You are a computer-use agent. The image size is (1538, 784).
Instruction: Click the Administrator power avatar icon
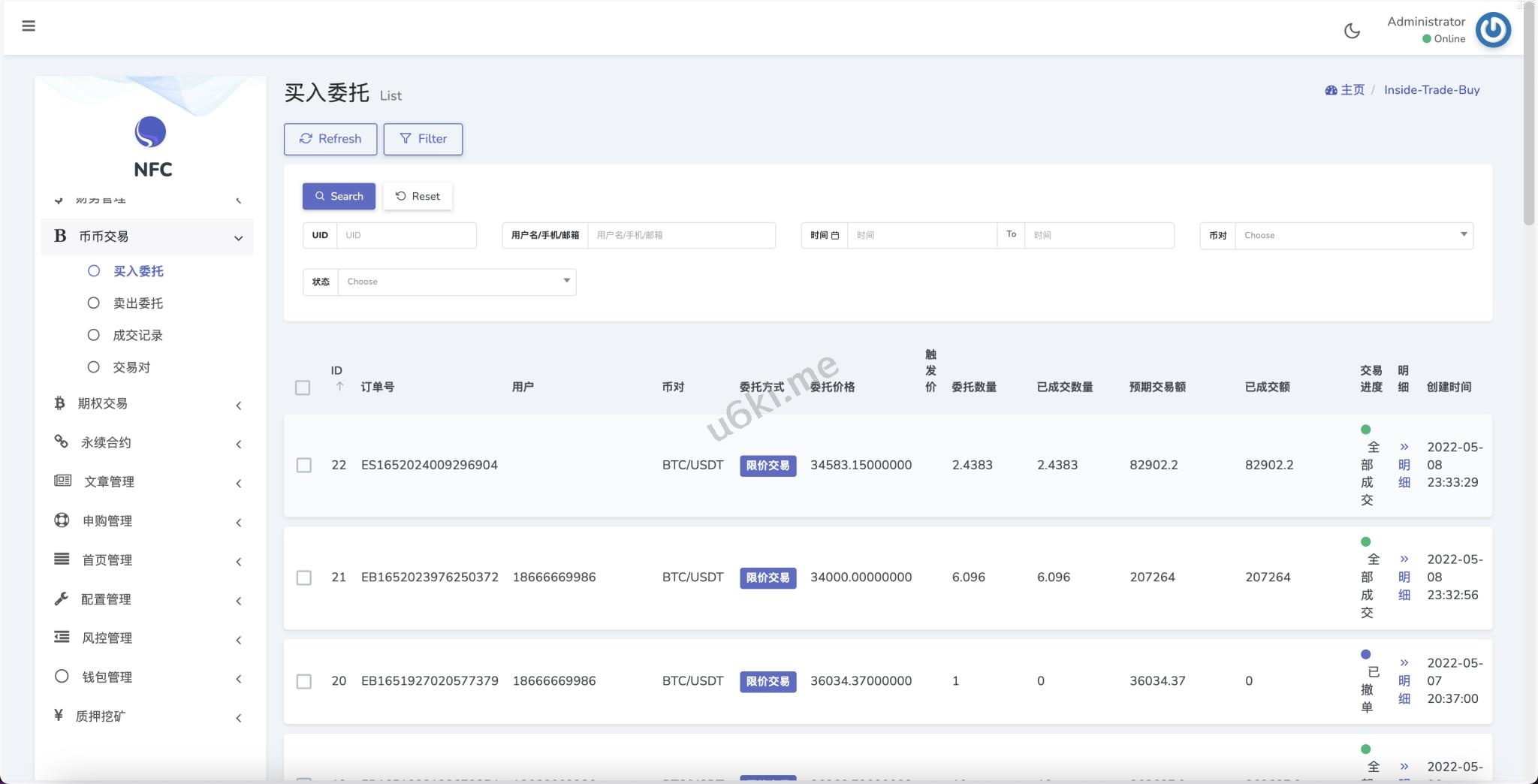click(x=1493, y=30)
